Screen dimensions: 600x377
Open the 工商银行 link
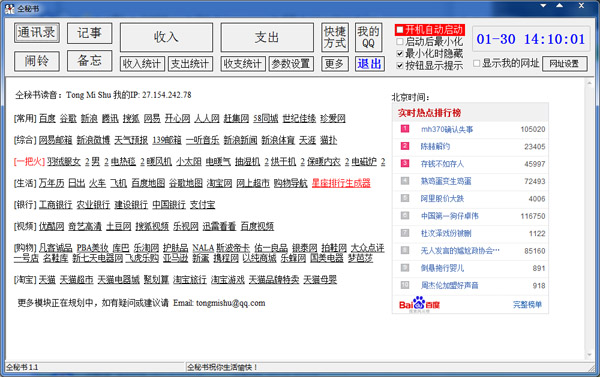click(x=55, y=205)
